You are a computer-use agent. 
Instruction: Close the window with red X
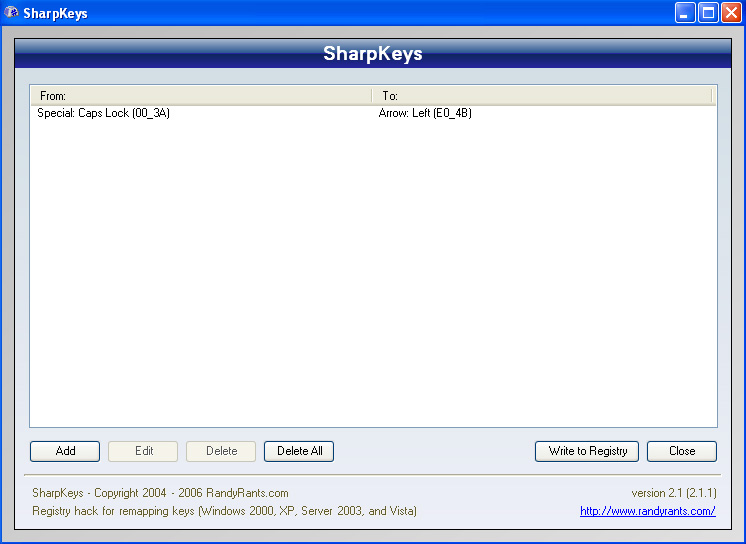coord(731,13)
